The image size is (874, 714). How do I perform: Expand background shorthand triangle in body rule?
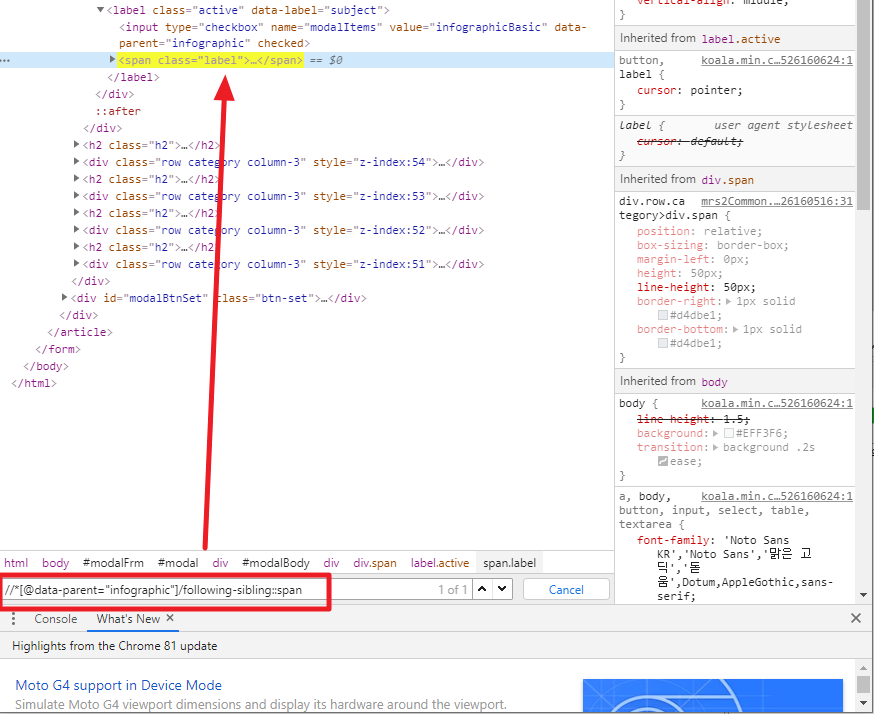pyautogui.click(x=716, y=433)
